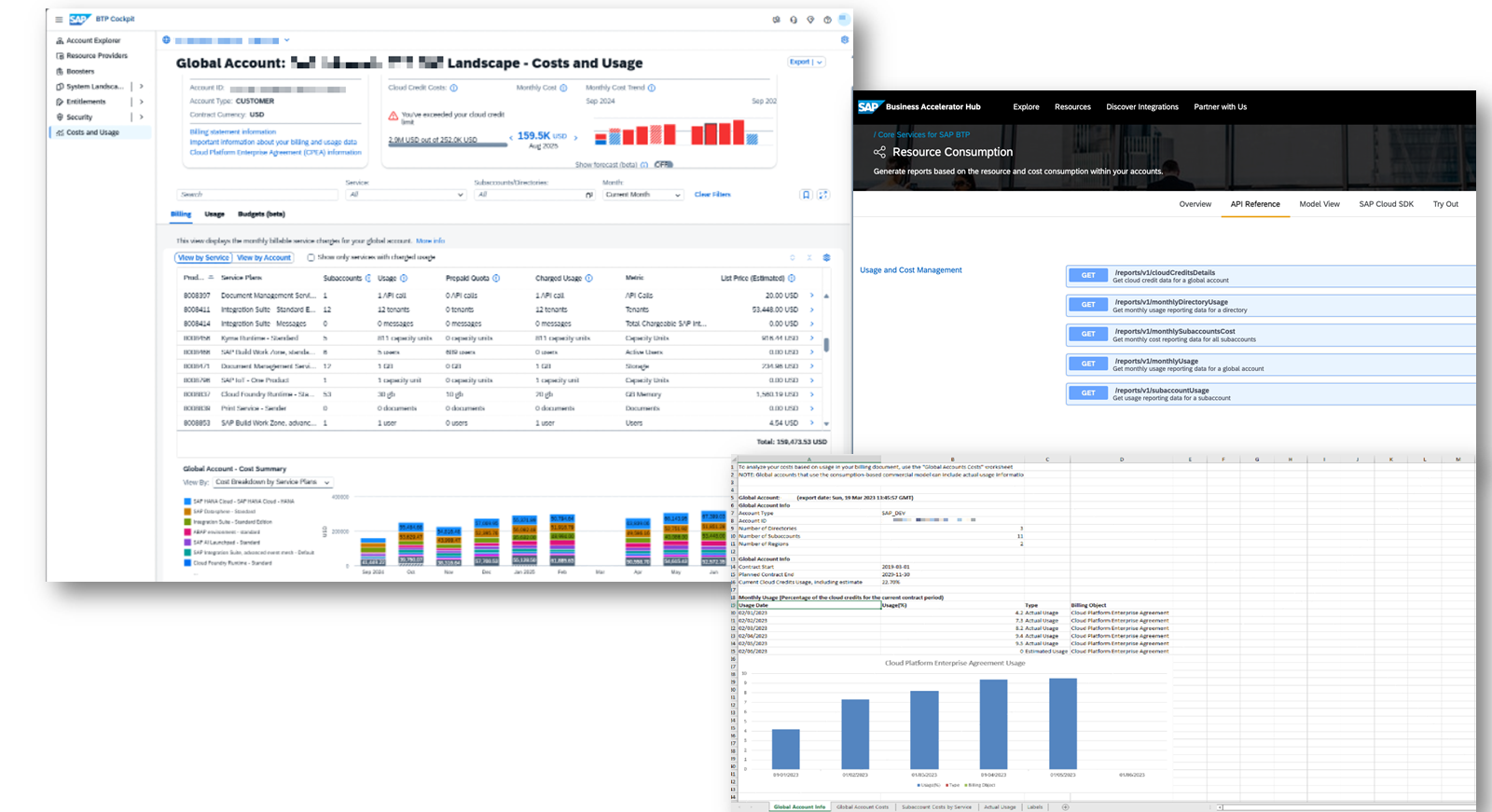1492x812 pixels.
Task: Click GET for monthlySubaccountsCost endpoint
Action: 1088,335
